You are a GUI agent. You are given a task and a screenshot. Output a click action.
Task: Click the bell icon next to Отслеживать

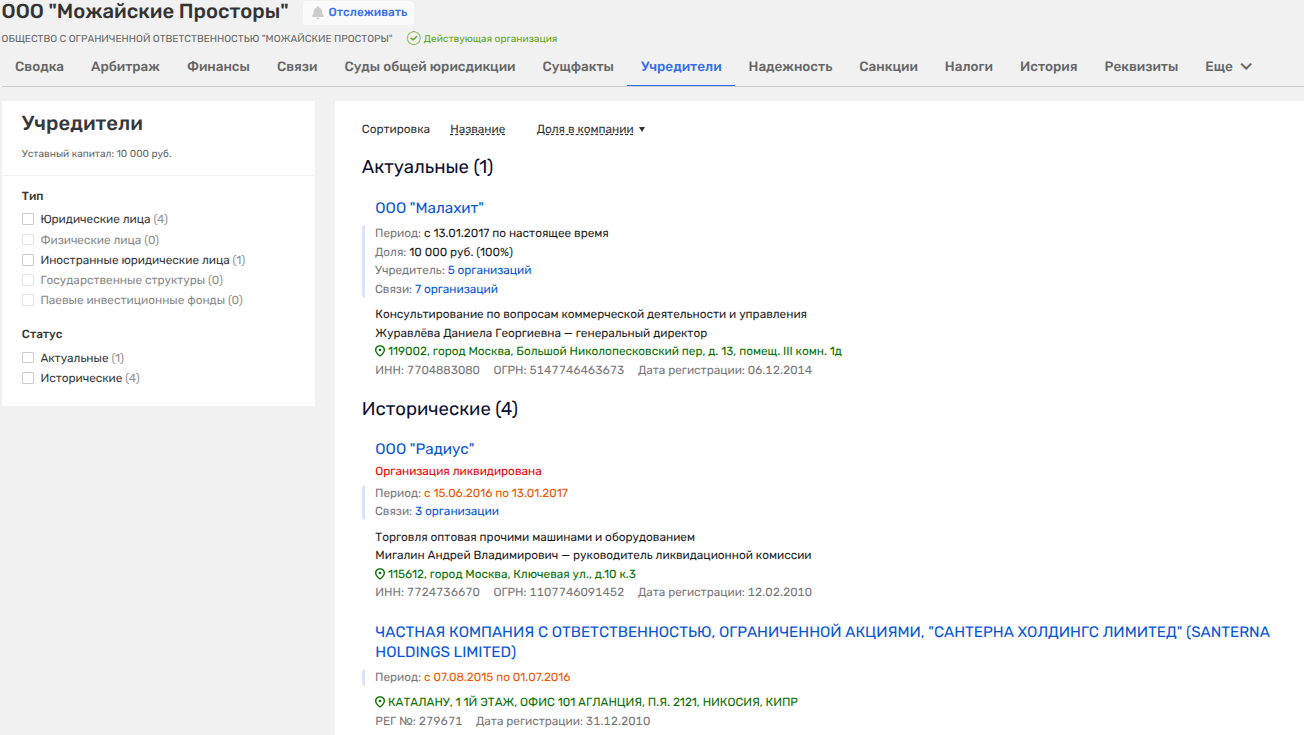pos(318,13)
